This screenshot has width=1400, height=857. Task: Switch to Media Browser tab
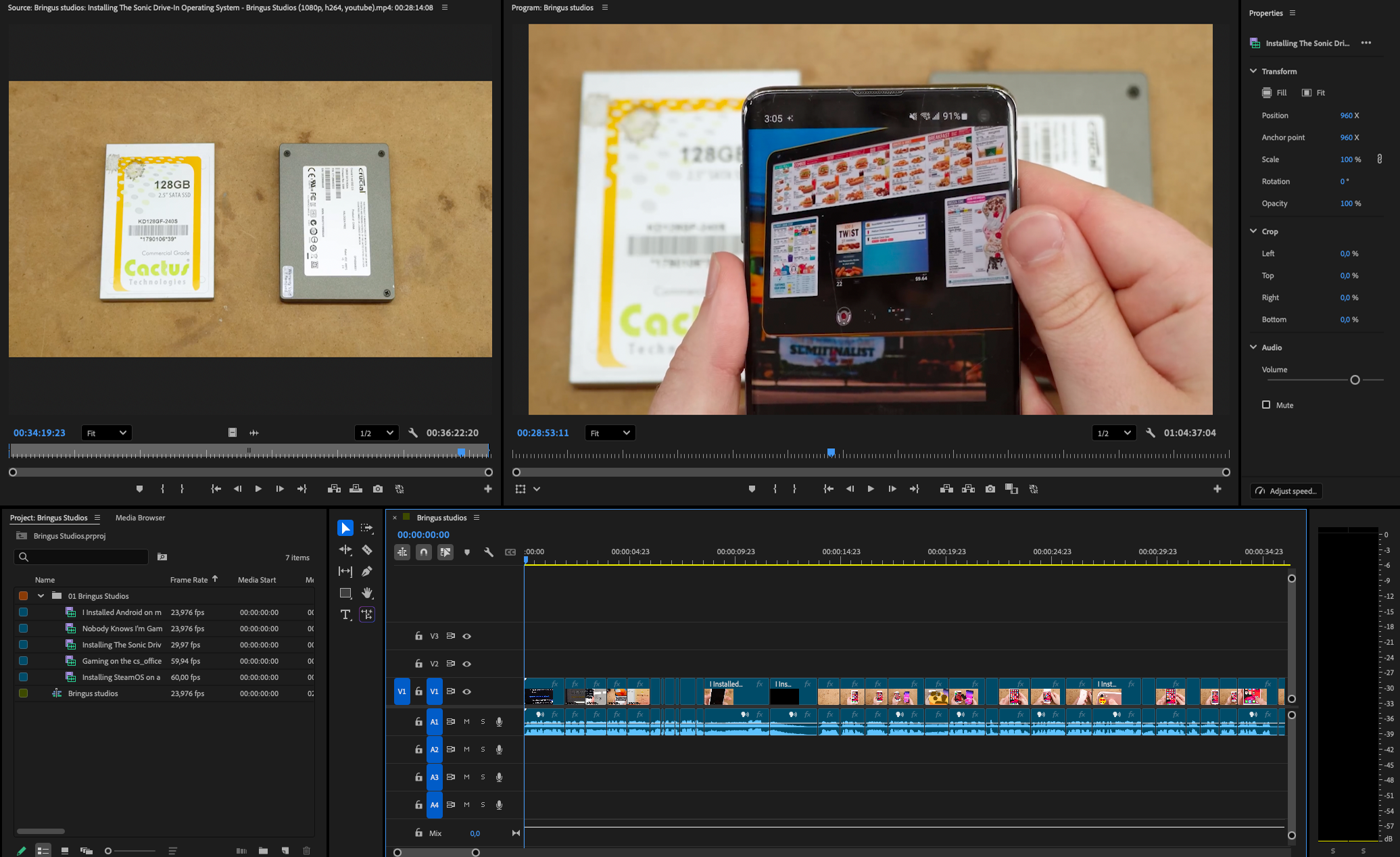(x=140, y=518)
